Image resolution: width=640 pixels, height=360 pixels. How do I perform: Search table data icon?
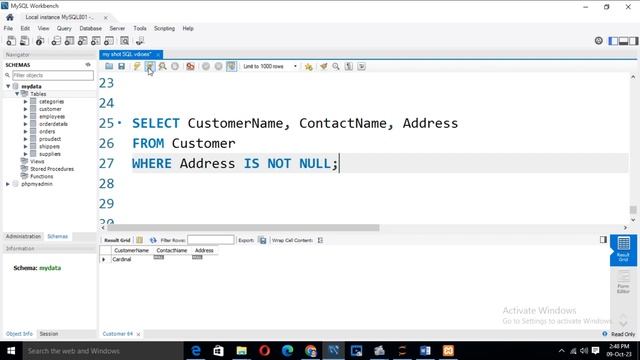124,41
